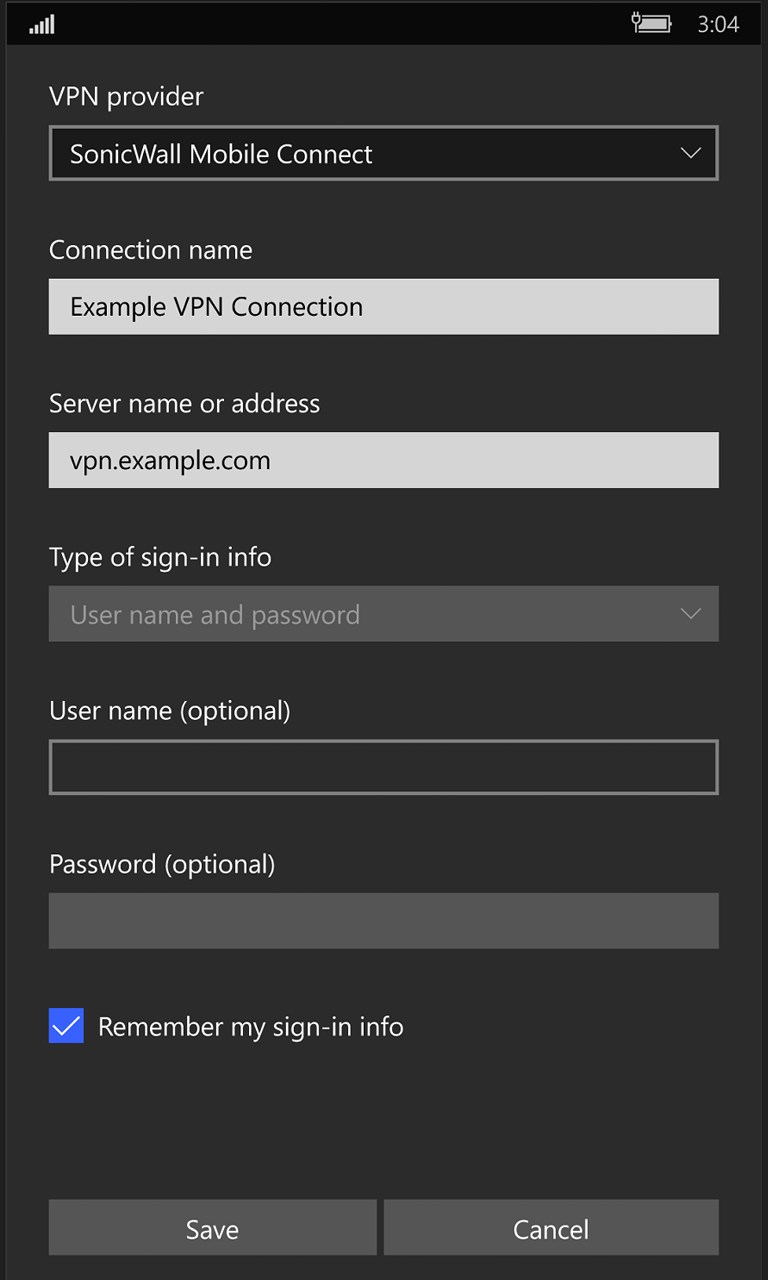This screenshot has width=768, height=1280.
Task: Click the vpn.example.com server address field
Action: (383, 460)
